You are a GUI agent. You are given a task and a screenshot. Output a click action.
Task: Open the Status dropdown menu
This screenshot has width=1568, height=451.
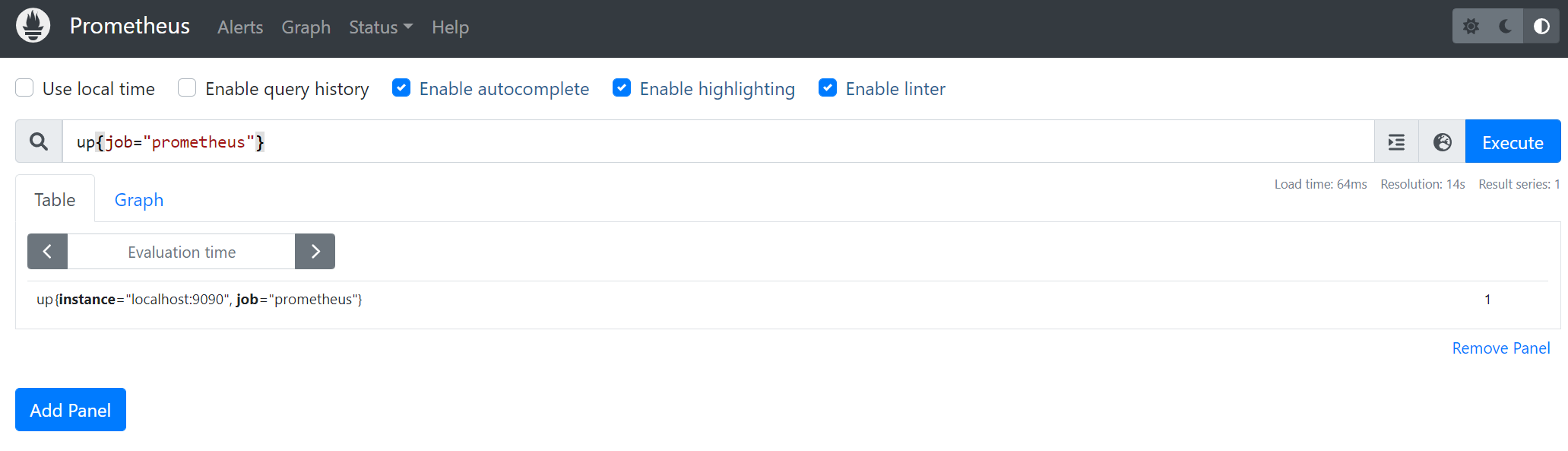coord(380,27)
